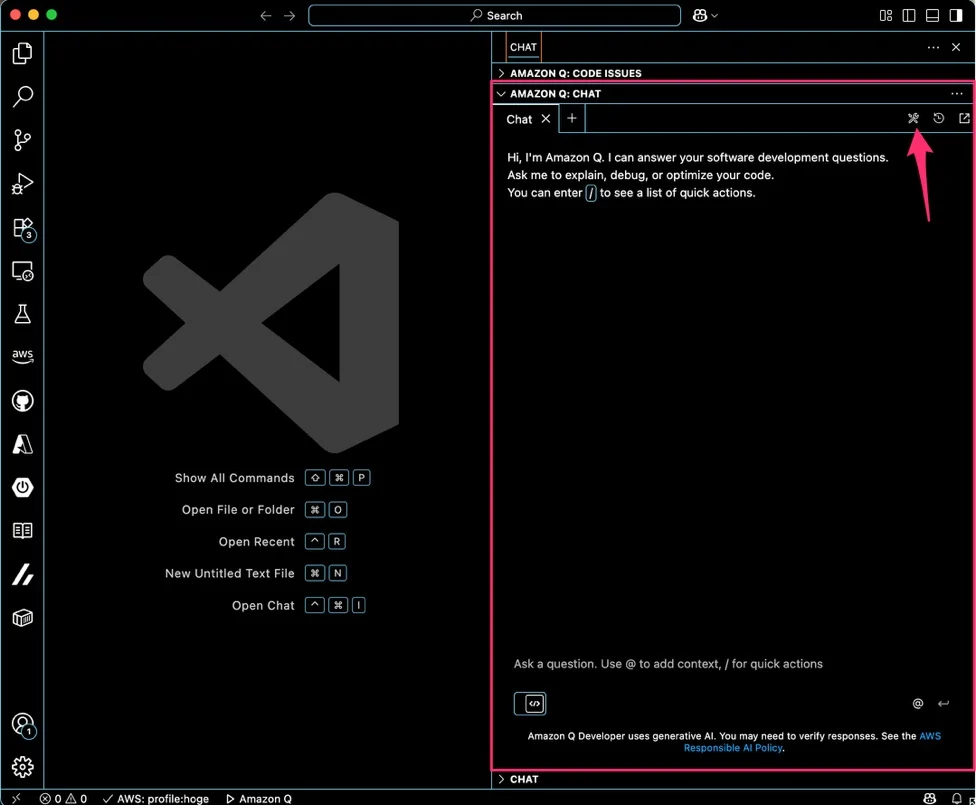Open the Azure view in the activity bar
The width and height of the screenshot is (976, 805).
[22, 444]
